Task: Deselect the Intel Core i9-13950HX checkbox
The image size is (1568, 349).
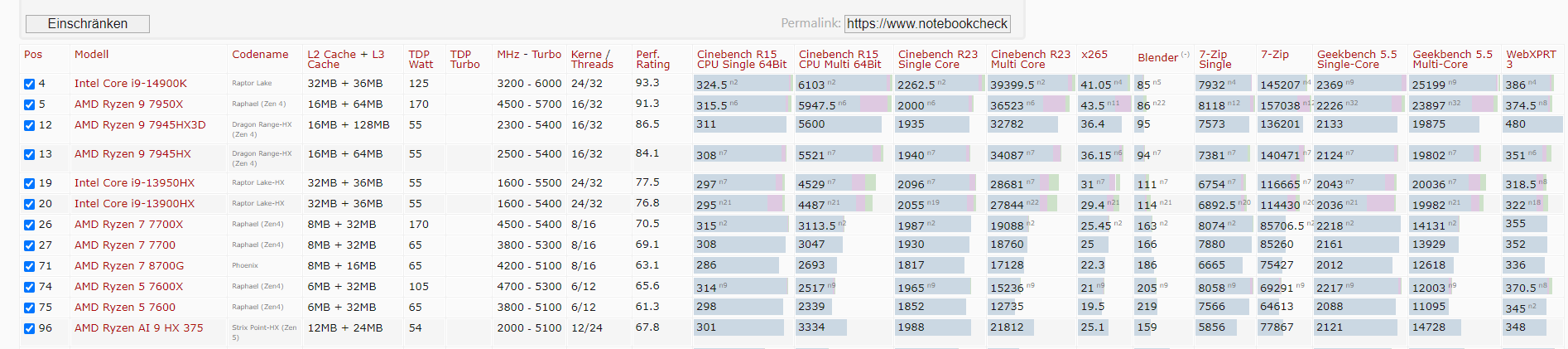Action: pyautogui.click(x=30, y=183)
